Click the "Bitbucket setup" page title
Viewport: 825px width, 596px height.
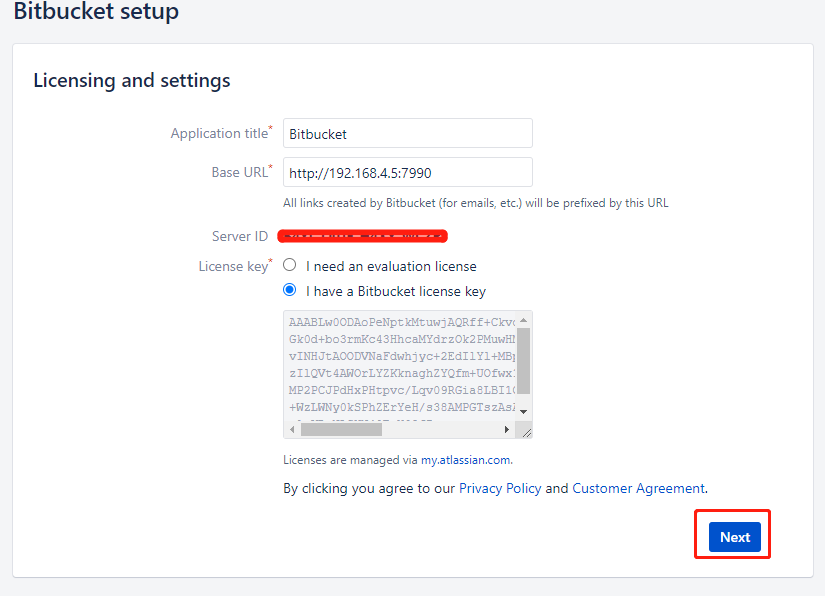tap(96, 11)
